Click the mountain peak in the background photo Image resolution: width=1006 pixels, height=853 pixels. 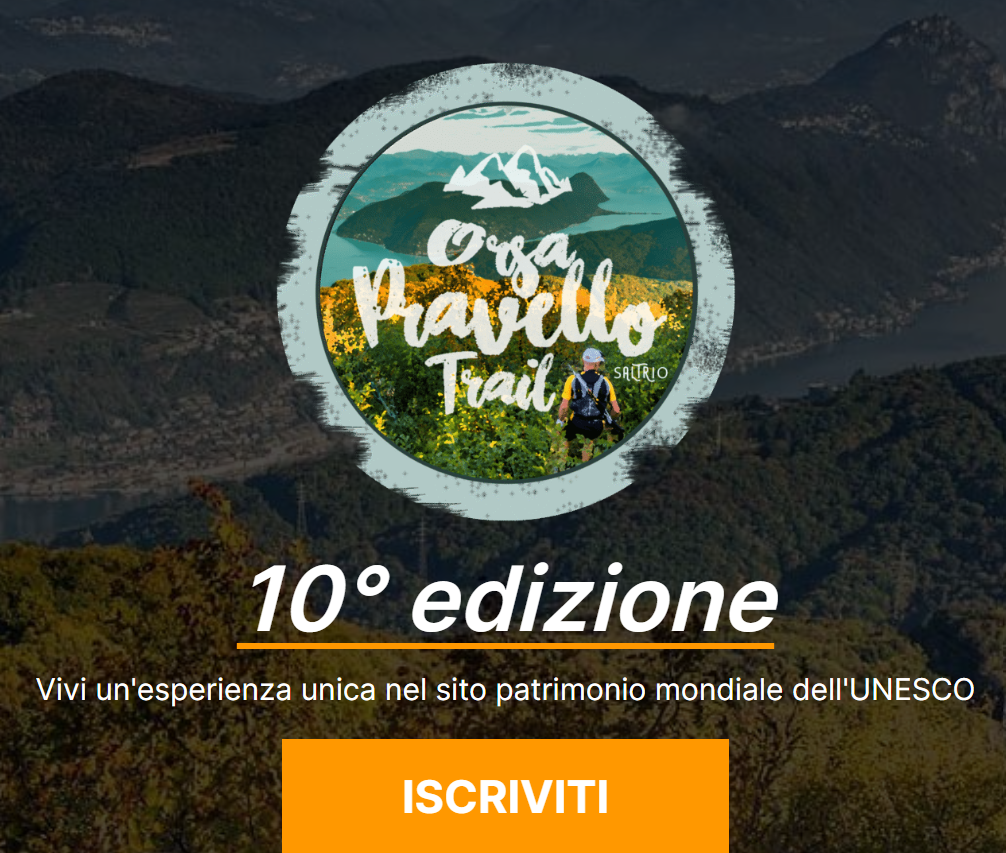tap(924, 32)
